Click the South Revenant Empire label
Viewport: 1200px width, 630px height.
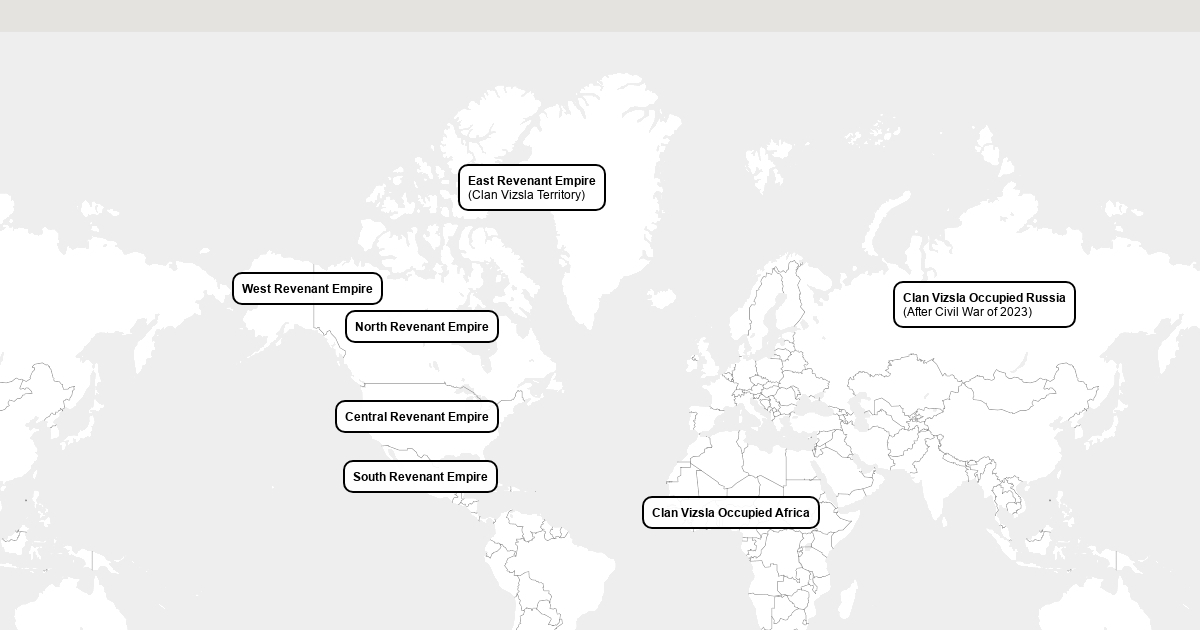coord(420,477)
